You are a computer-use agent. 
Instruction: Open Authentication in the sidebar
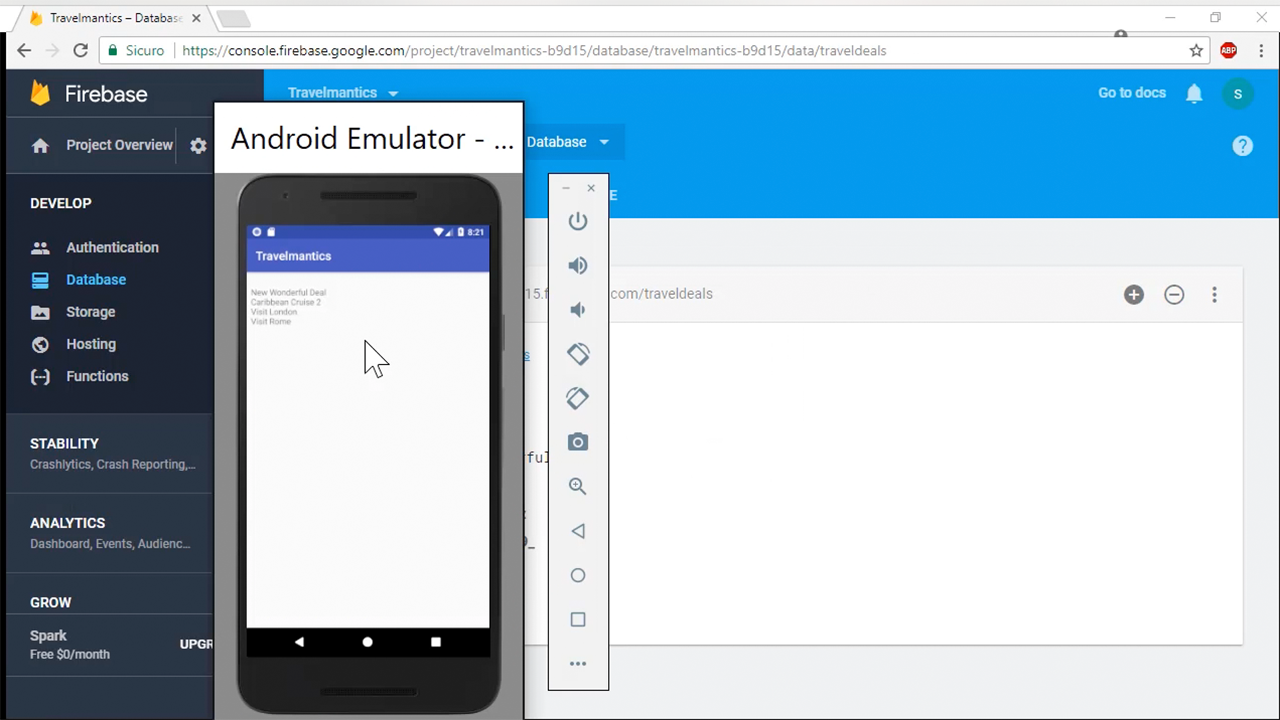tap(112, 247)
